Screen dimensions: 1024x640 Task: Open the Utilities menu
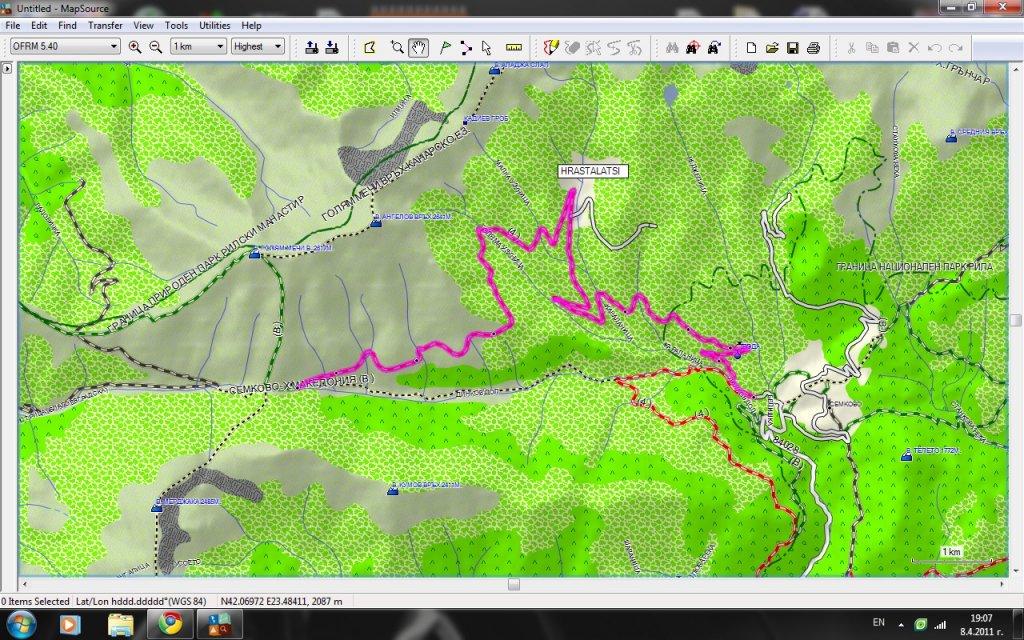(214, 25)
